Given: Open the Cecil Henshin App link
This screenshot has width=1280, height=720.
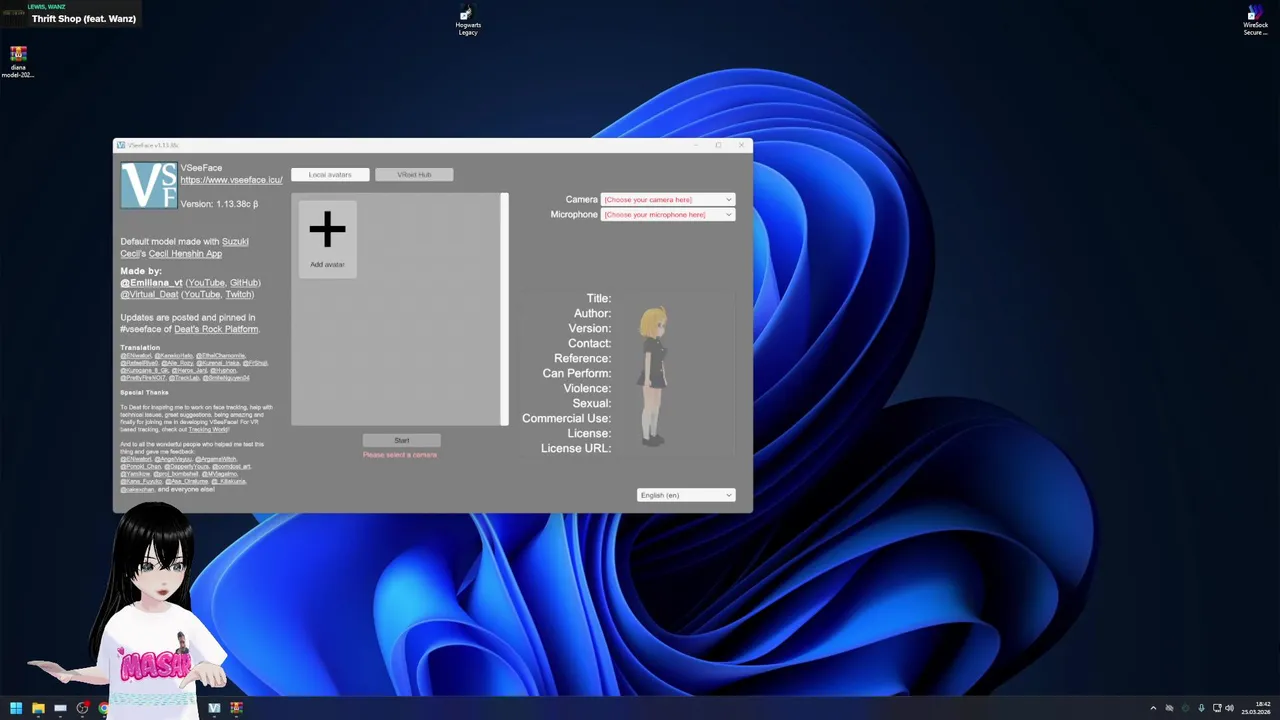Looking at the screenshot, I should click(x=185, y=254).
